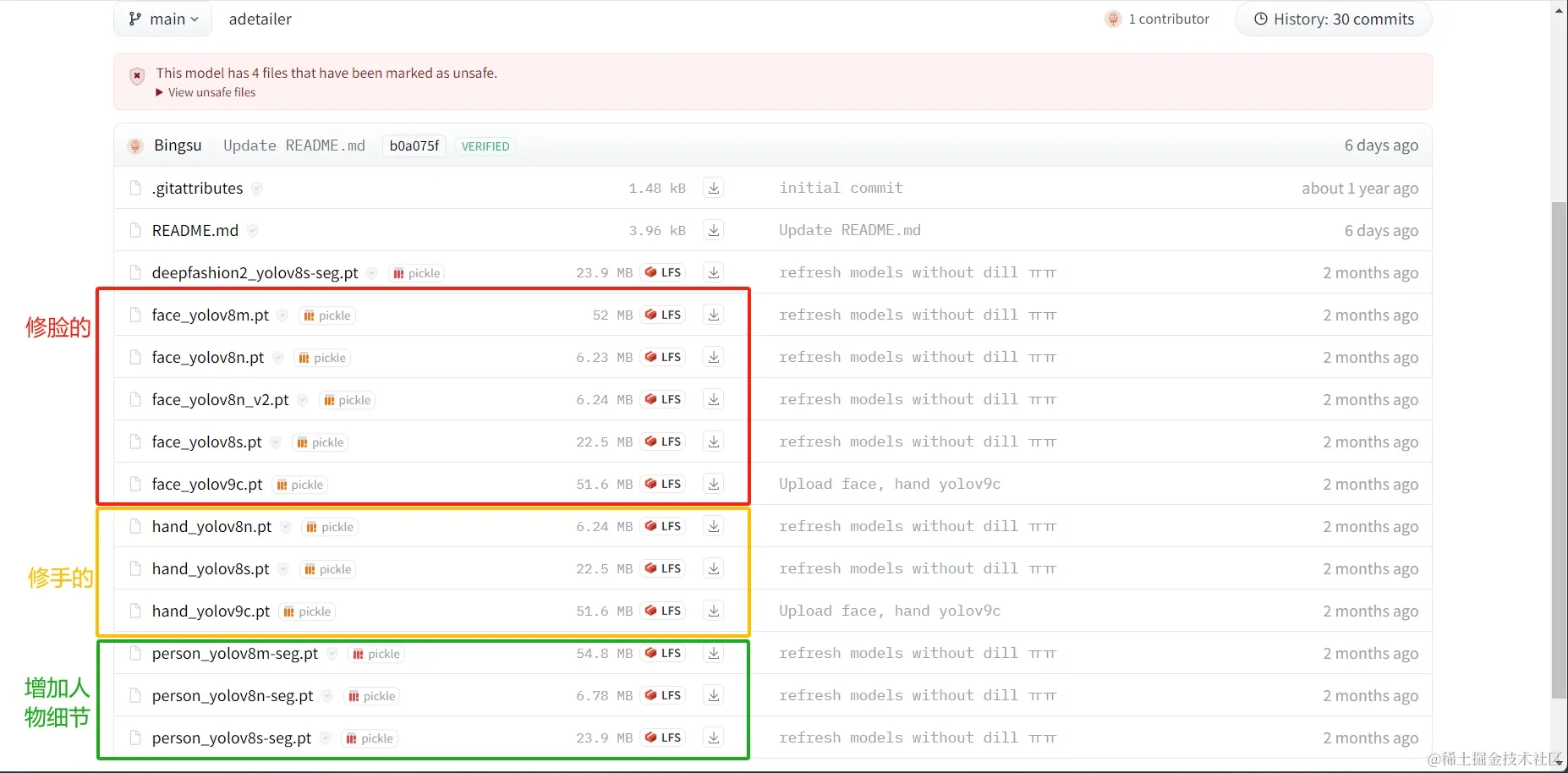Open the initial commit message link
This screenshot has width=1568, height=773.
point(841,188)
